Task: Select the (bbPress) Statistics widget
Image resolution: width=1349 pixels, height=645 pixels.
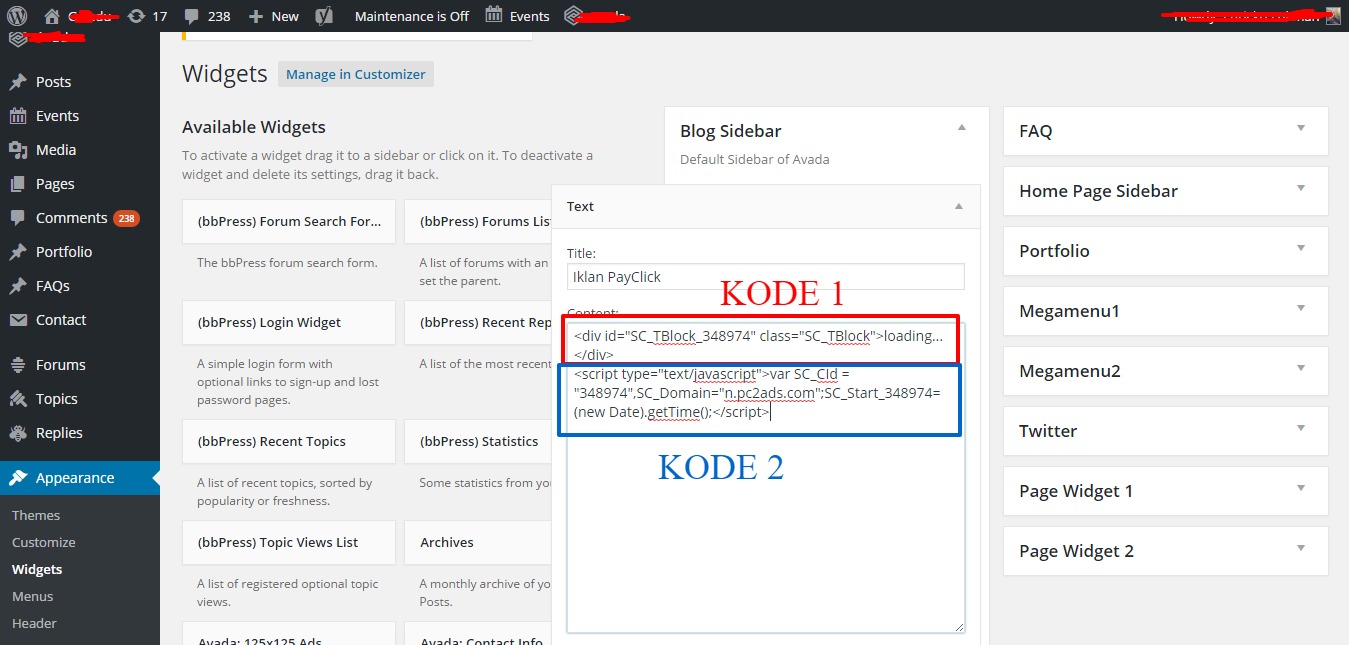Action: click(479, 441)
